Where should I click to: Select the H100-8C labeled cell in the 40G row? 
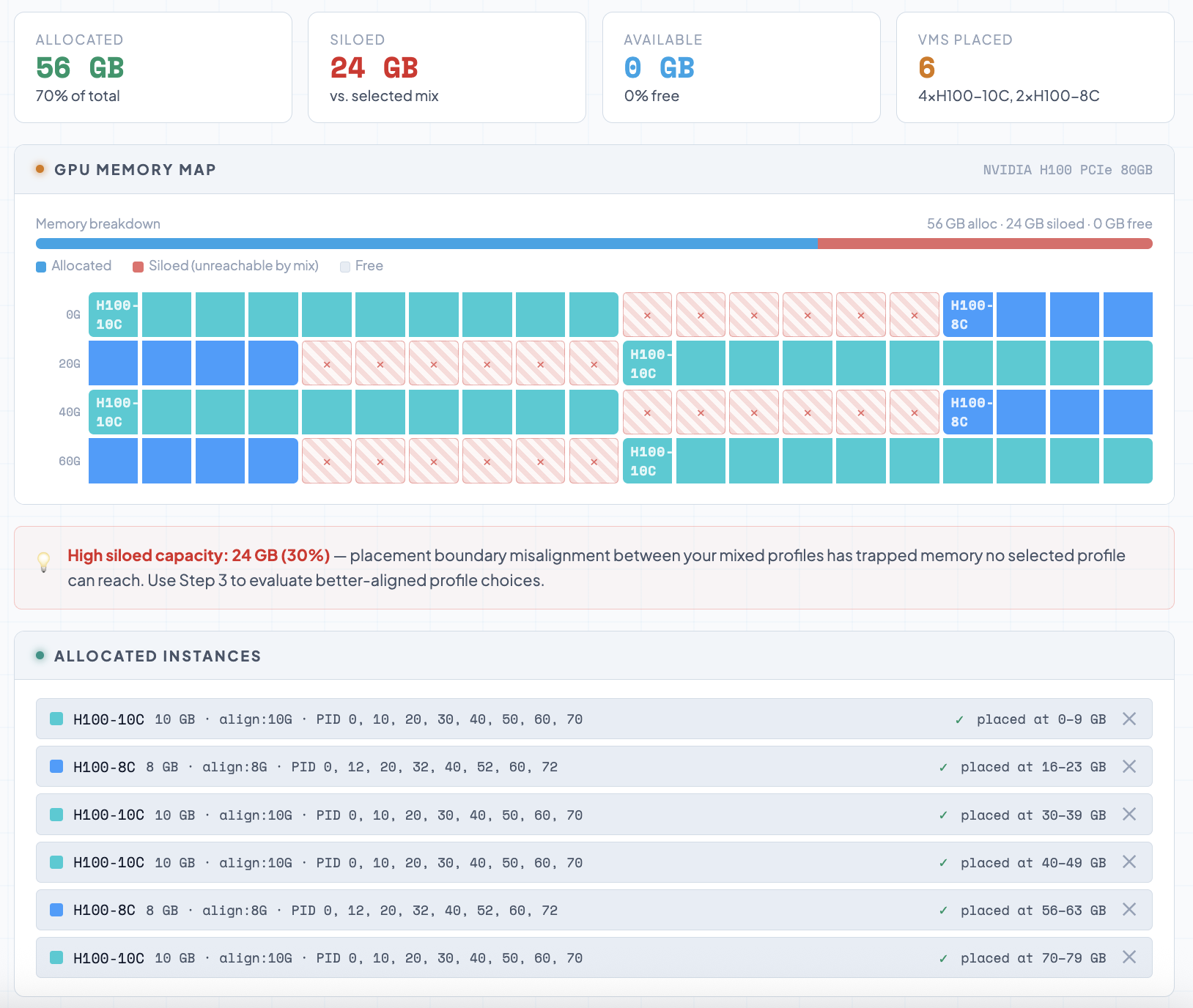coord(967,412)
